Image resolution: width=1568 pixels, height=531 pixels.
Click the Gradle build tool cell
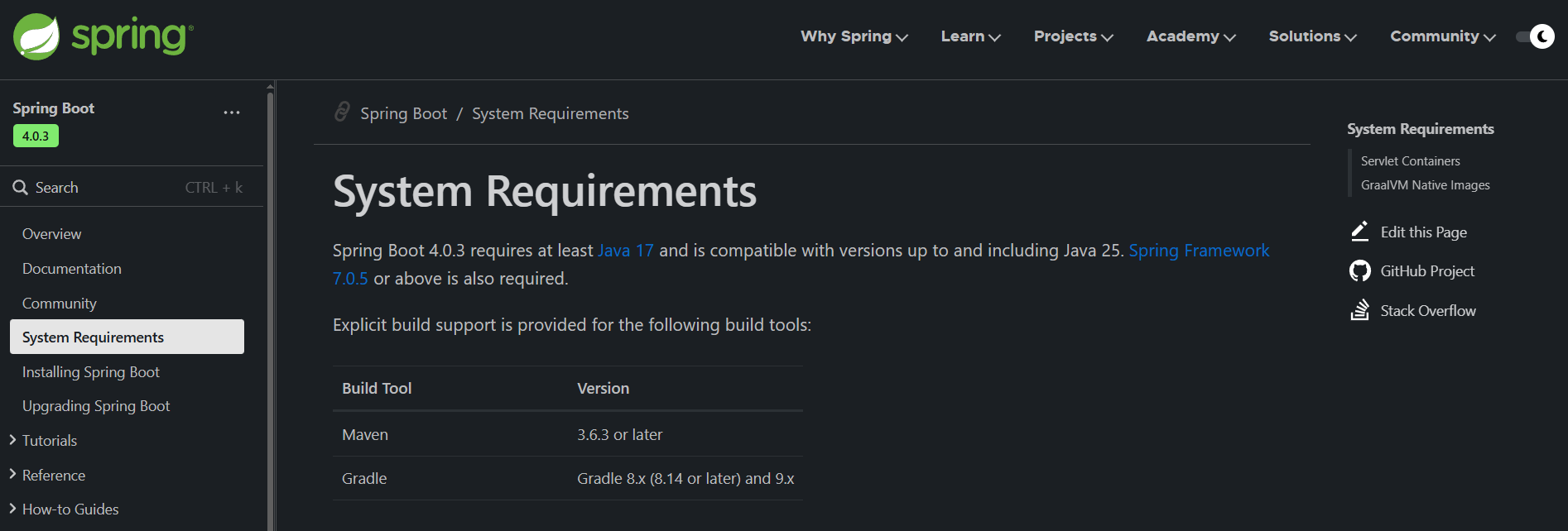coord(364,479)
